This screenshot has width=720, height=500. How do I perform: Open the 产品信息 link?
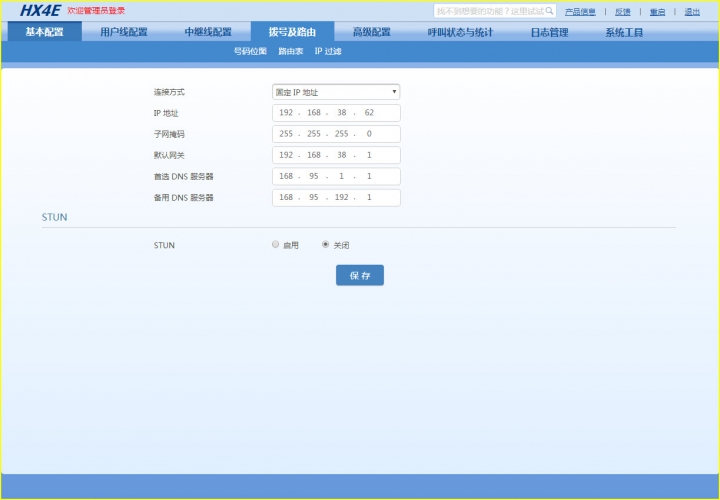pyautogui.click(x=580, y=12)
